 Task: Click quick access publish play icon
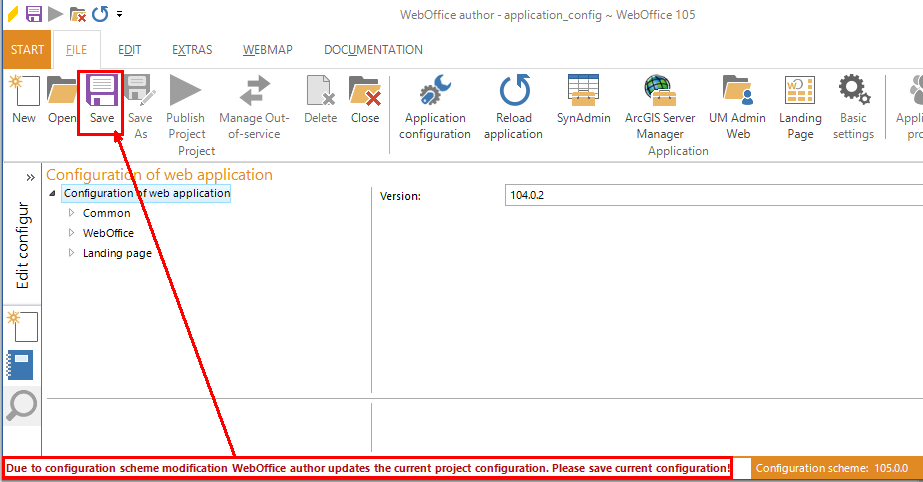(55, 14)
